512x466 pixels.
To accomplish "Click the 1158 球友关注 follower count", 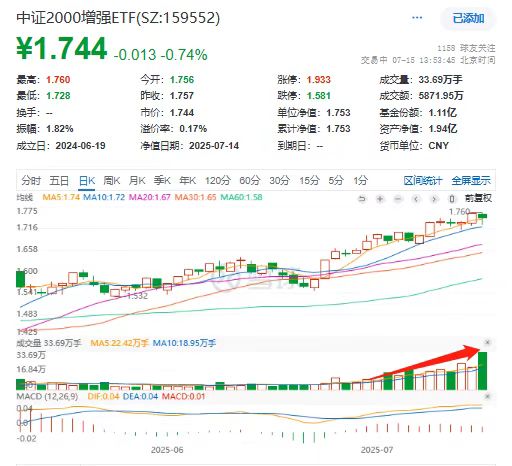I will (466, 48).
